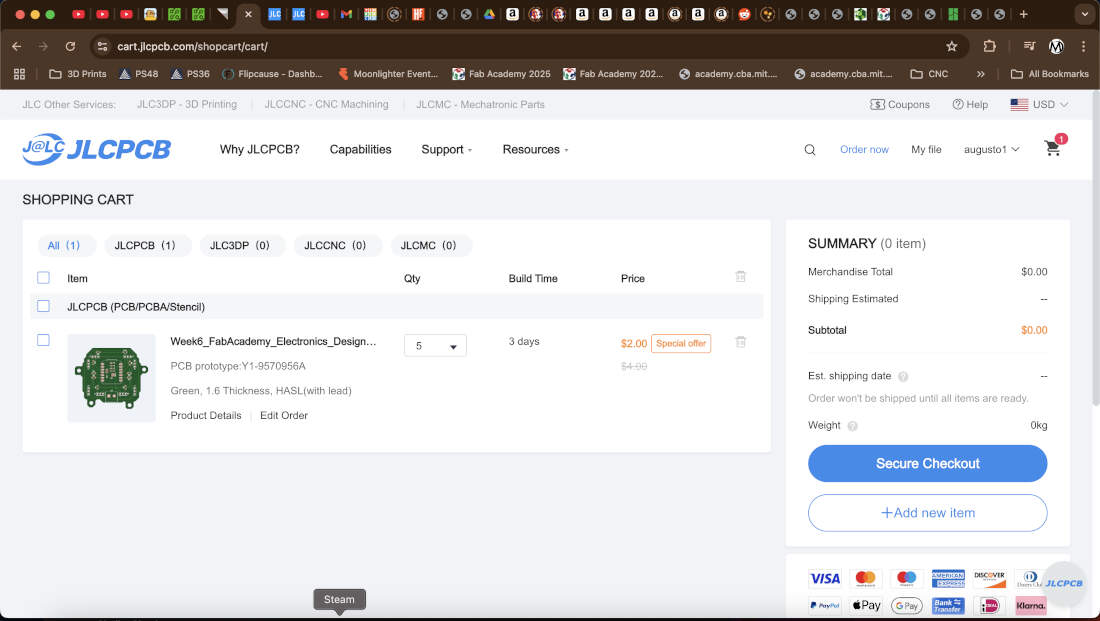Click the Apple Pay payment logo

(866, 605)
